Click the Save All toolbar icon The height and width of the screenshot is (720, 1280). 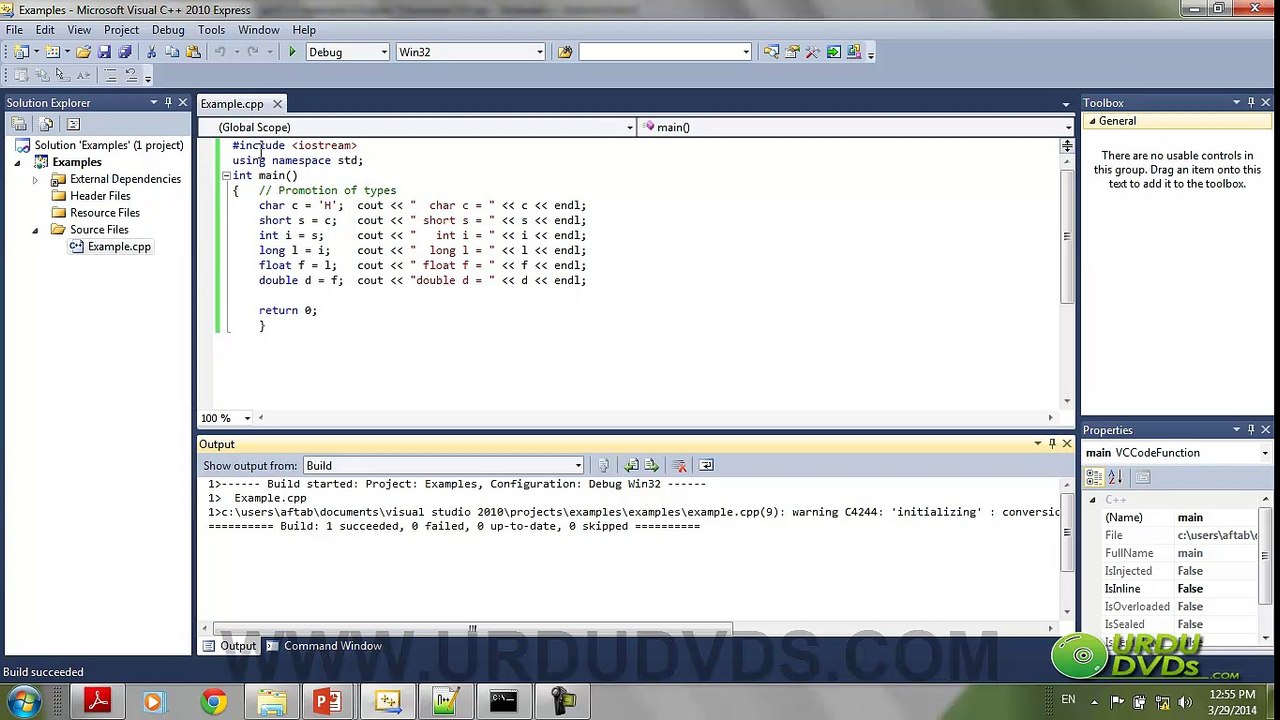[125, 52]
